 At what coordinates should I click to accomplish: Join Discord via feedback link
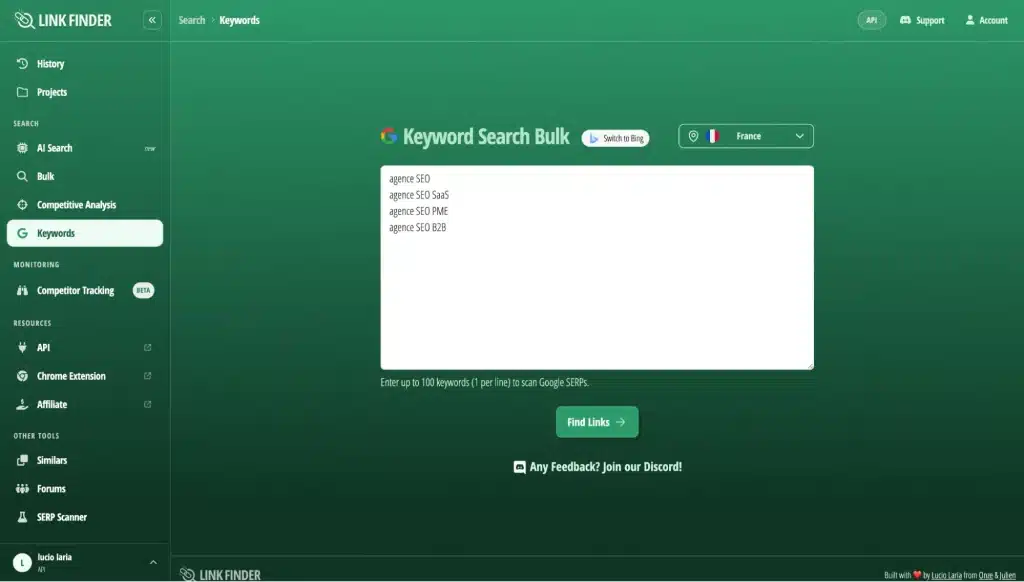(x=598, y=467)
